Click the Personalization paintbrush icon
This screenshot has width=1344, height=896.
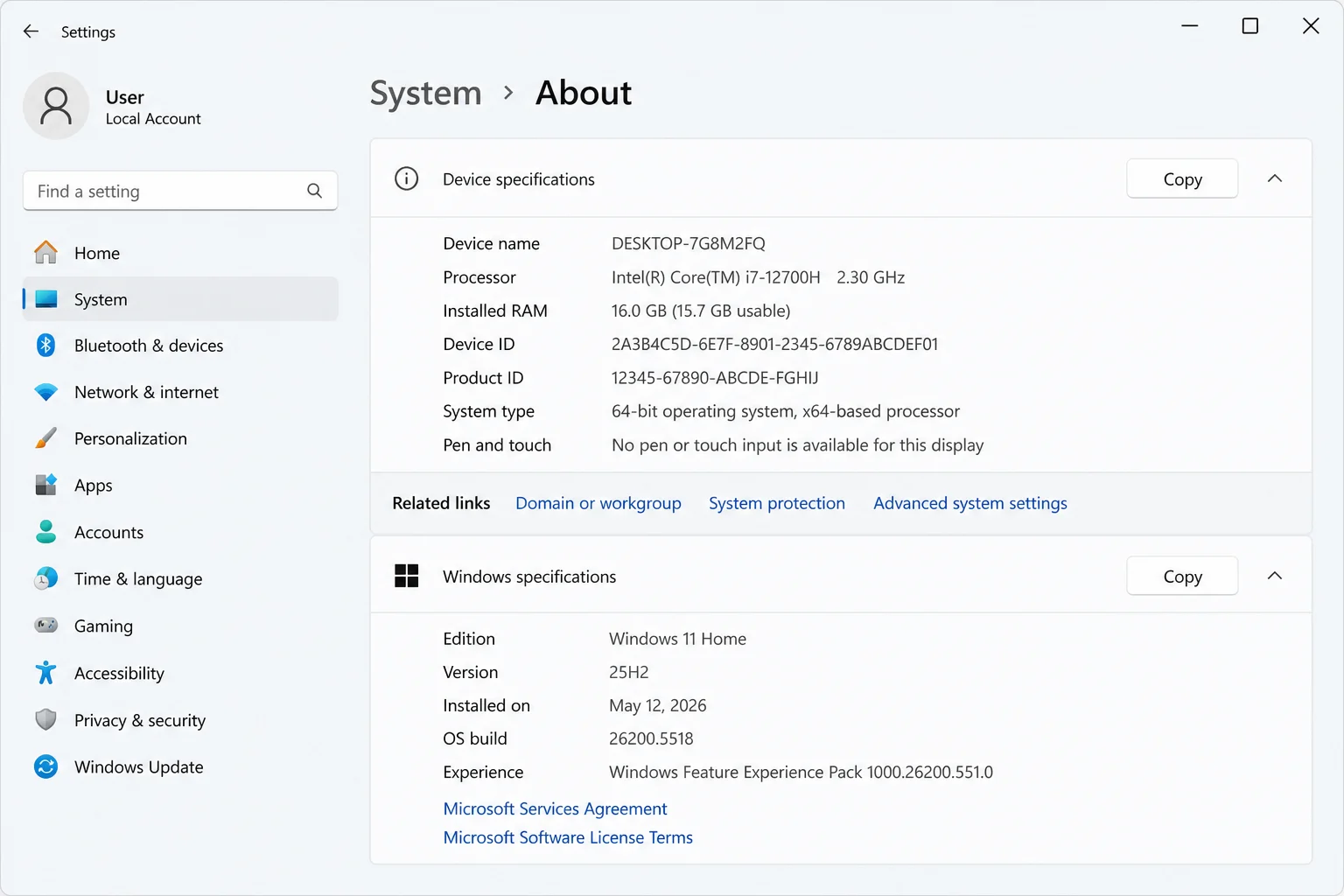click(x=45, y=438)
